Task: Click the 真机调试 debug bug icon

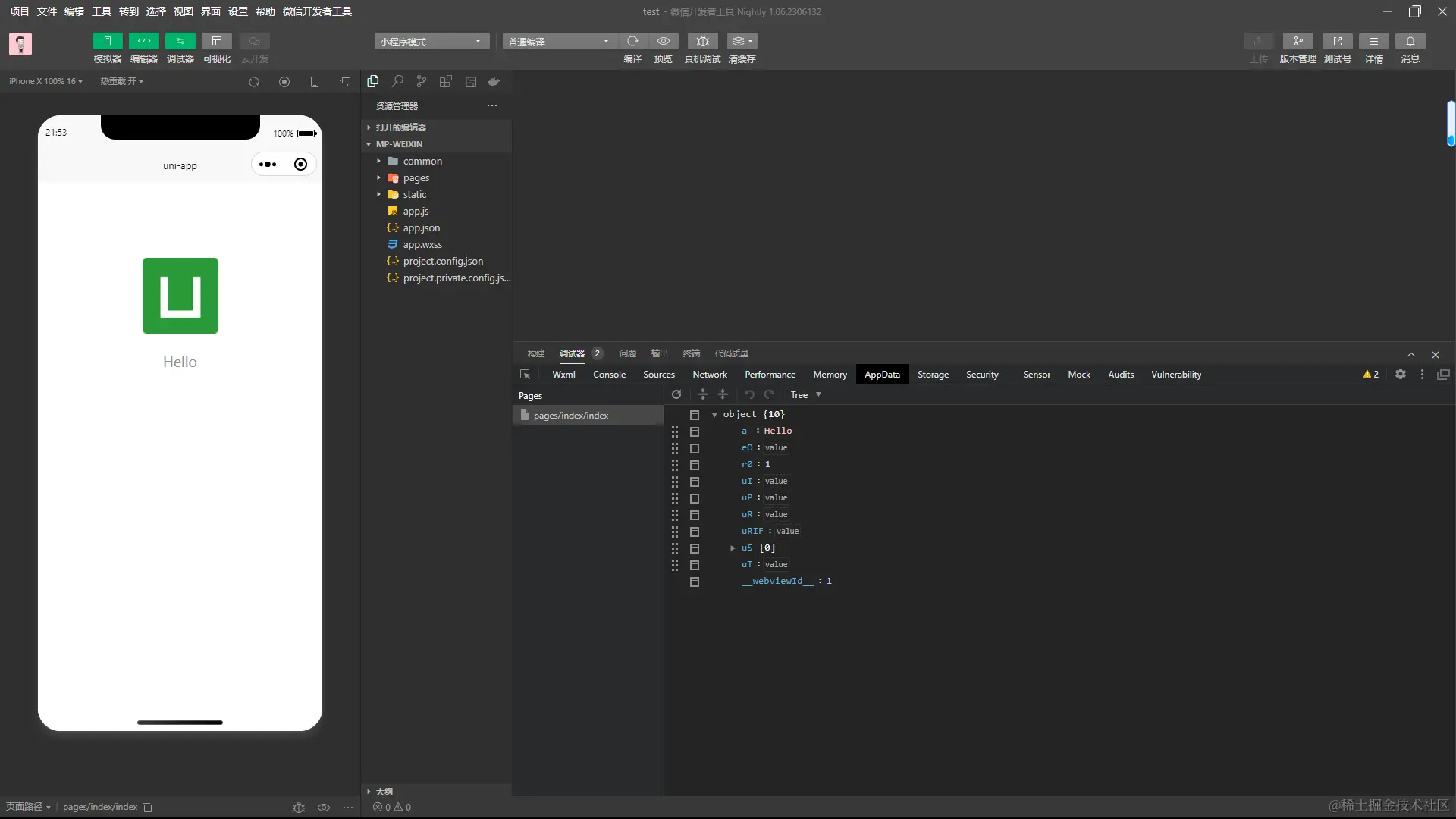Action: click(702, 41)
